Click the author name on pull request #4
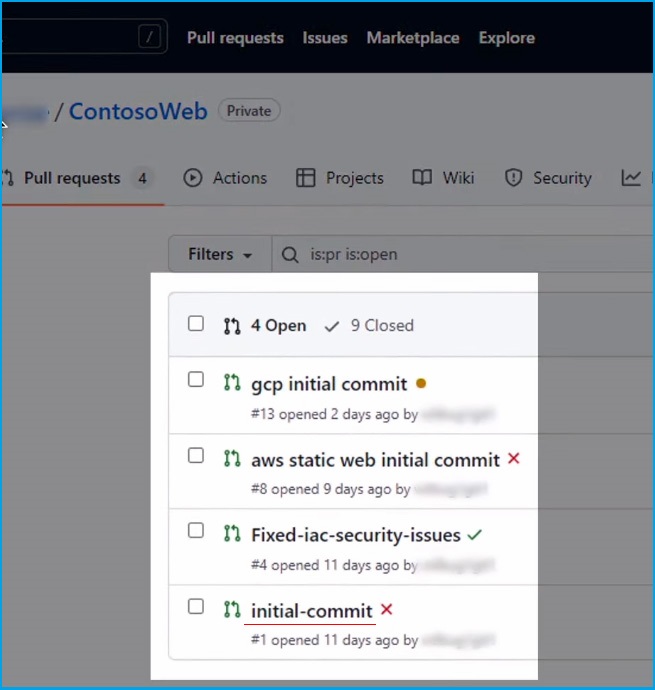This screenshot has height=690, width=655. click(458, 565)
